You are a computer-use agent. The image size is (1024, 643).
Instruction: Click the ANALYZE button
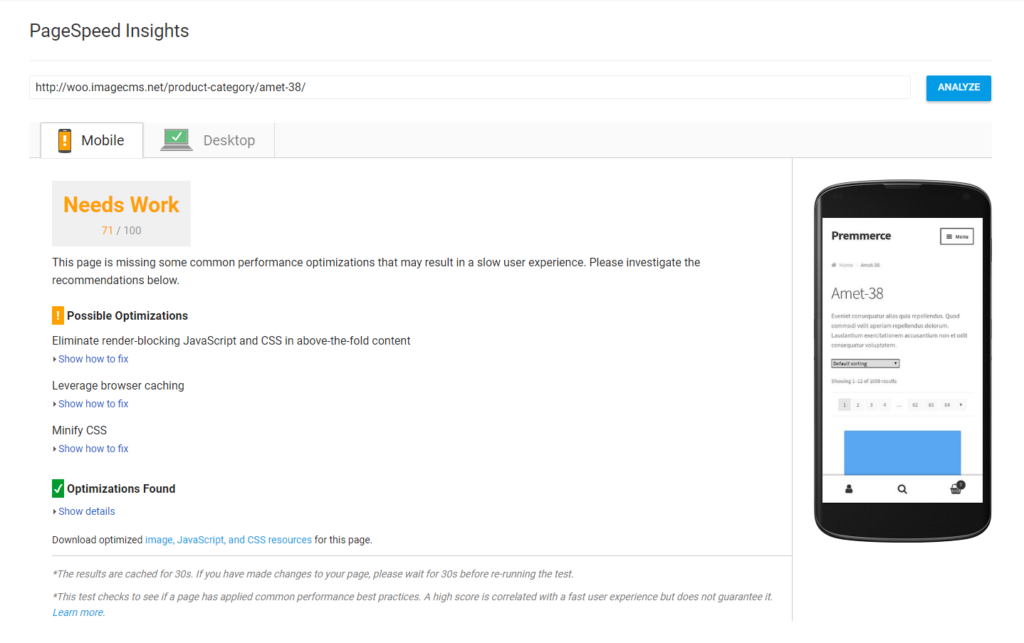pyautogui.click(x=958, y=87)
